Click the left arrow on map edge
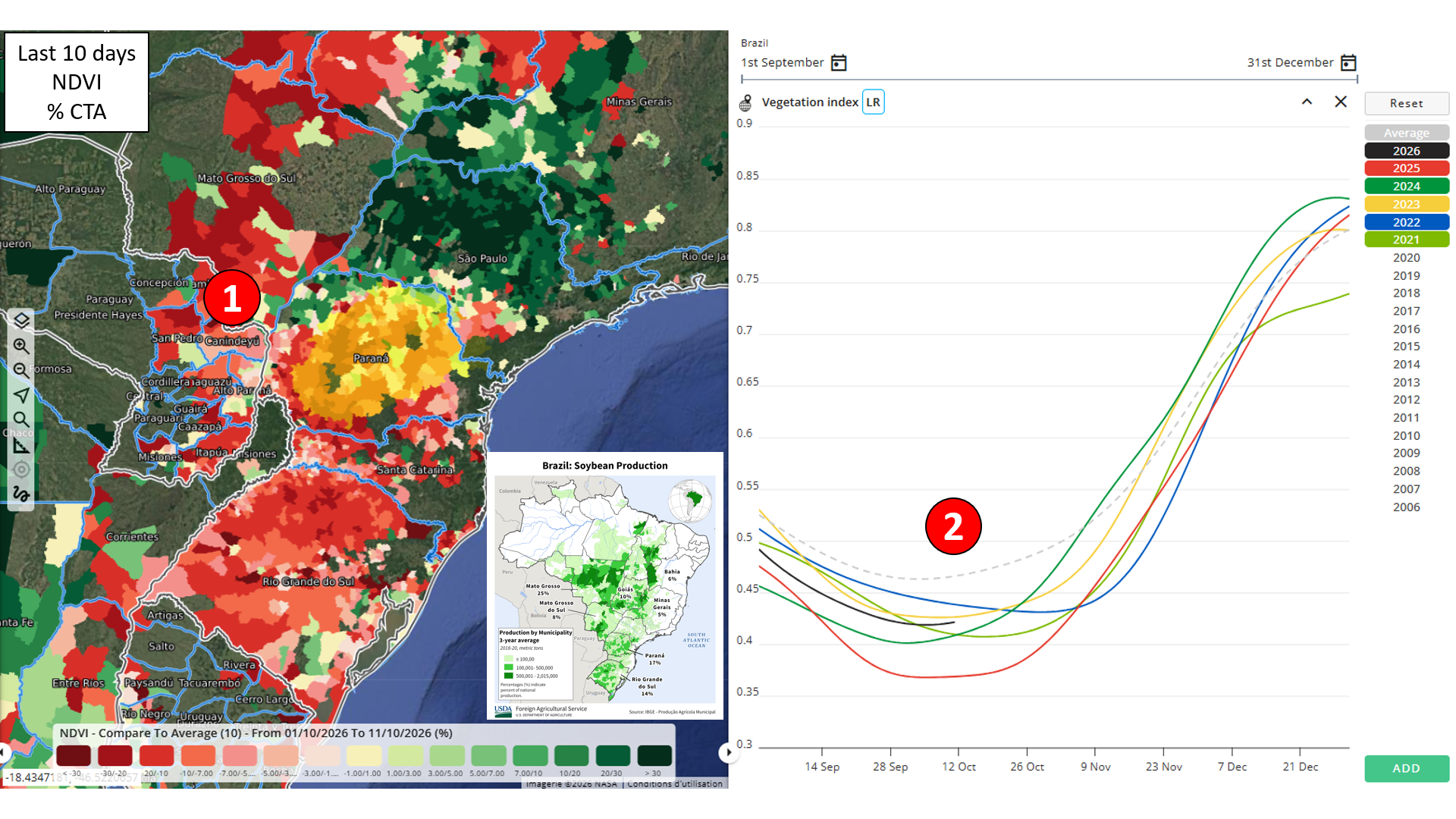This screenshot has width=1456, height=819. click(x=3, y=752)
